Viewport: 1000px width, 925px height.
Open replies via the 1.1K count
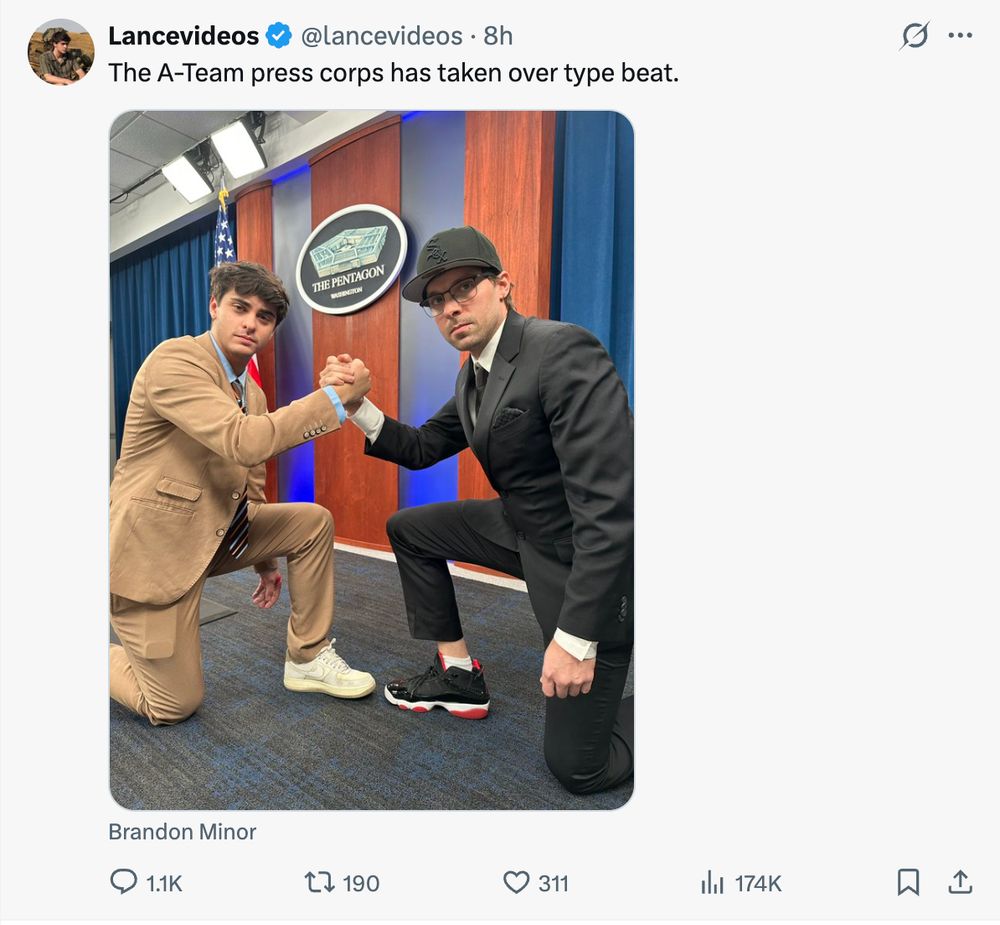164,884
